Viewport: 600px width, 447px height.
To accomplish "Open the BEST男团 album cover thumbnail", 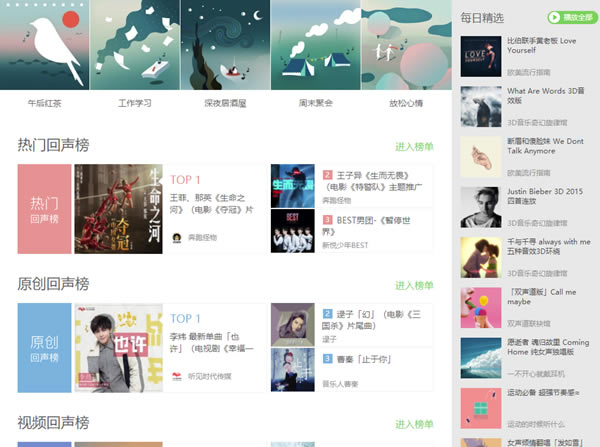I will 293,231.
